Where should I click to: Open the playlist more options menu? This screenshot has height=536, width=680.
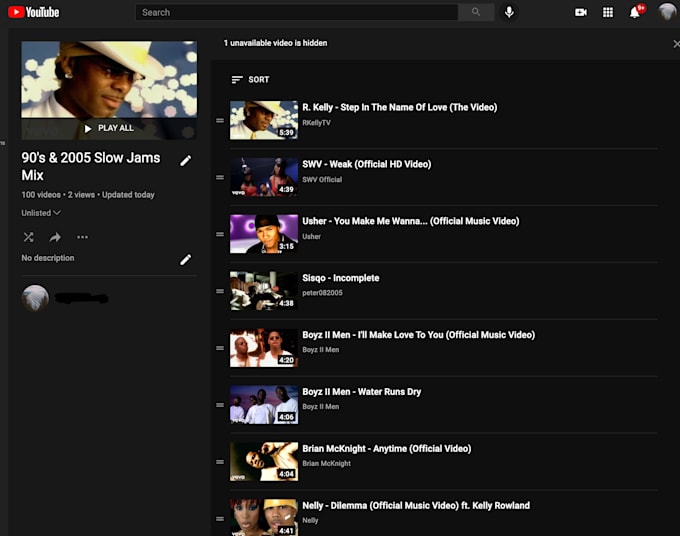tap(82, 237)
